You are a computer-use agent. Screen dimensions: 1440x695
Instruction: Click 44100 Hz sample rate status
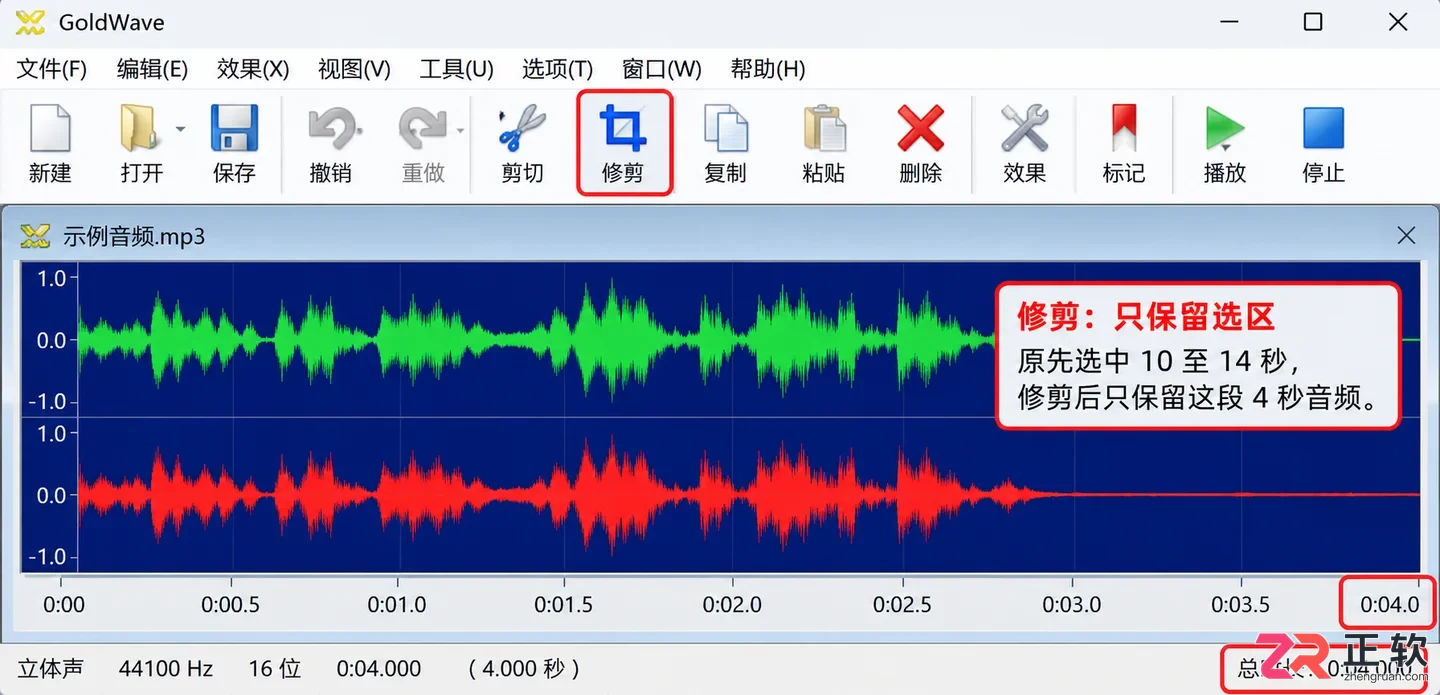click(166, 668)
